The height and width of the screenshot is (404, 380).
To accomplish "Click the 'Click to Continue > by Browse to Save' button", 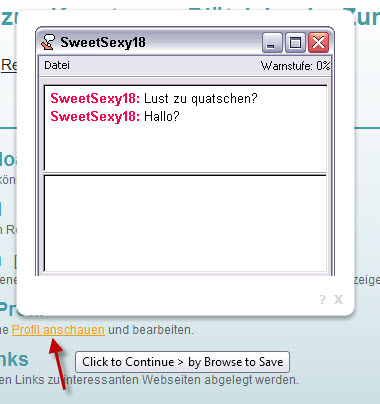I will 182,362.
